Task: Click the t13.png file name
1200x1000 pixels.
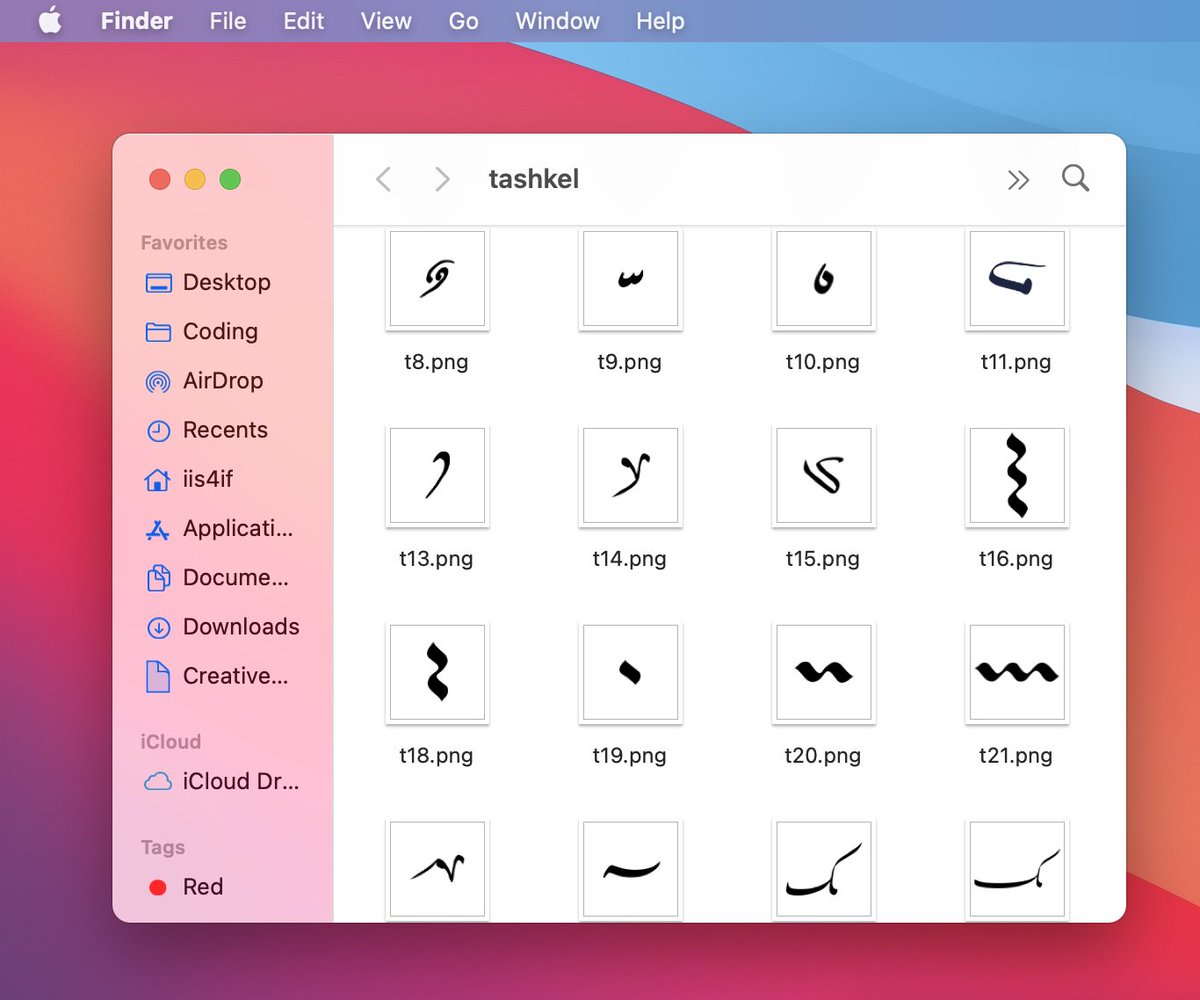Action: click(x=436, y=559)
